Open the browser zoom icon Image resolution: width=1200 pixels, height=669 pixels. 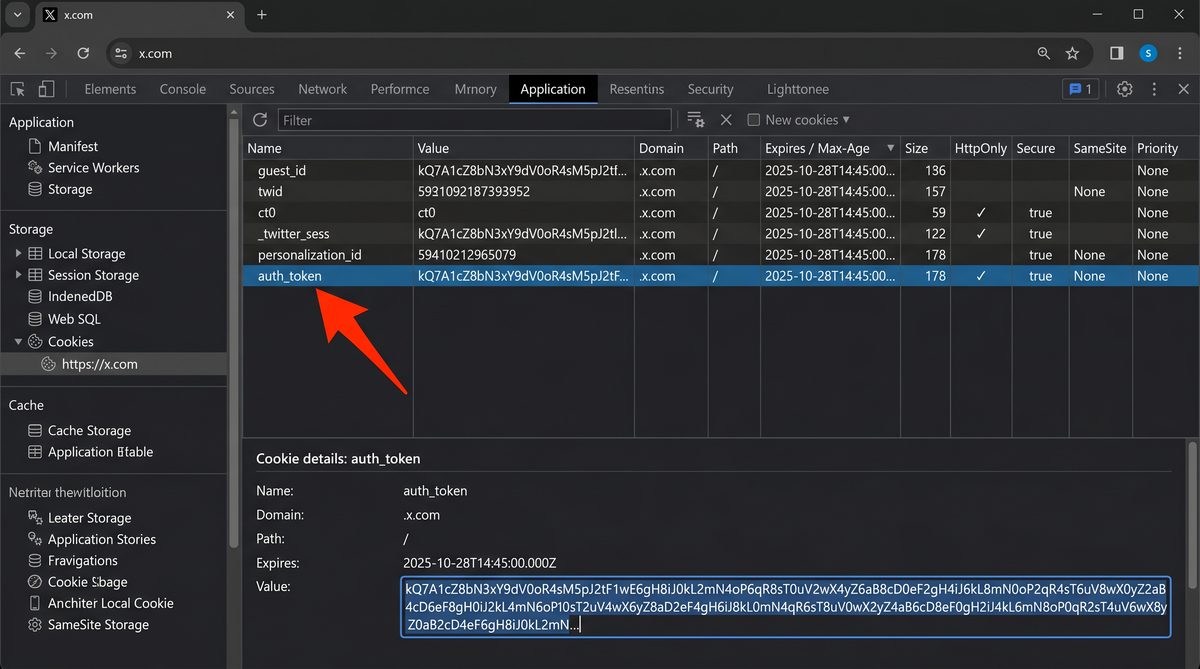1044,53
